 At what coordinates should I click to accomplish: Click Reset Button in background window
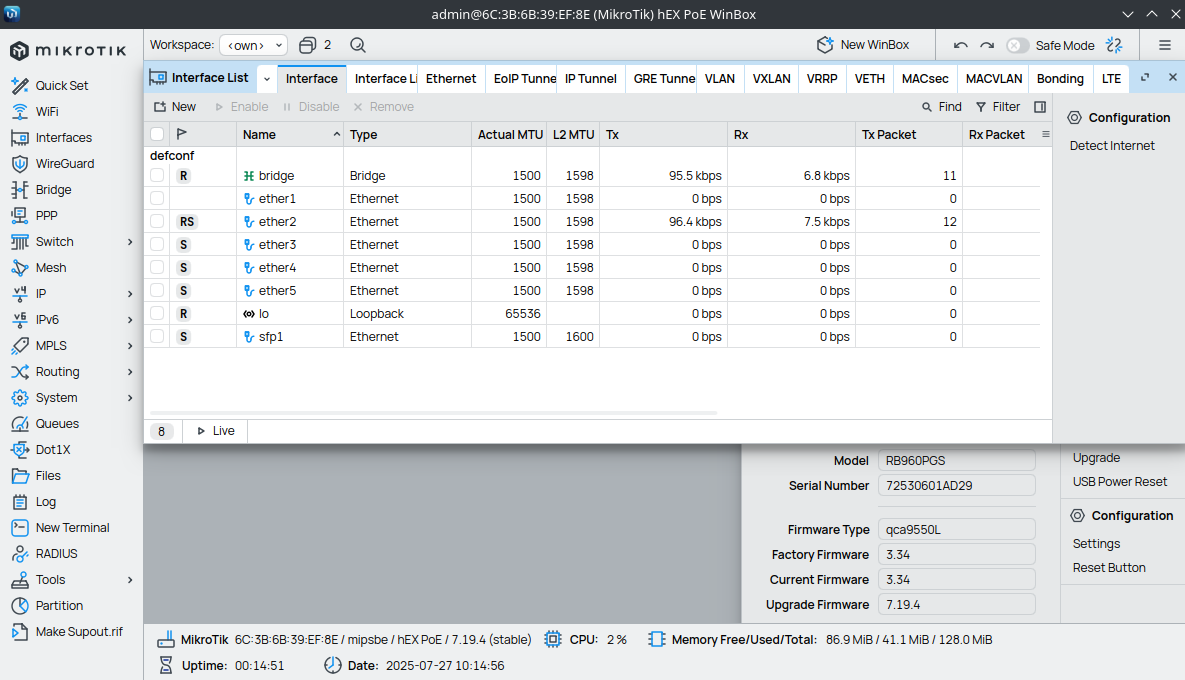(x=1109, y=568)
